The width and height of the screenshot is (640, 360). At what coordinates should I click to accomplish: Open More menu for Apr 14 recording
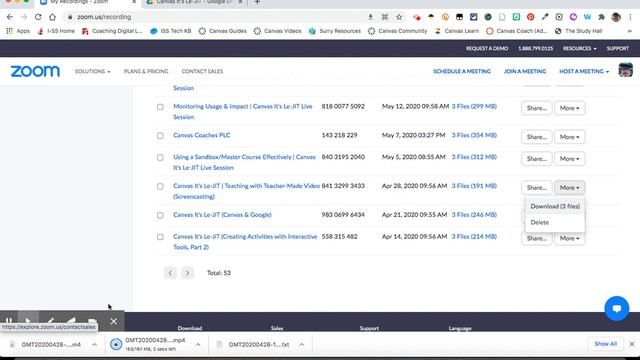tap(569, 238)
